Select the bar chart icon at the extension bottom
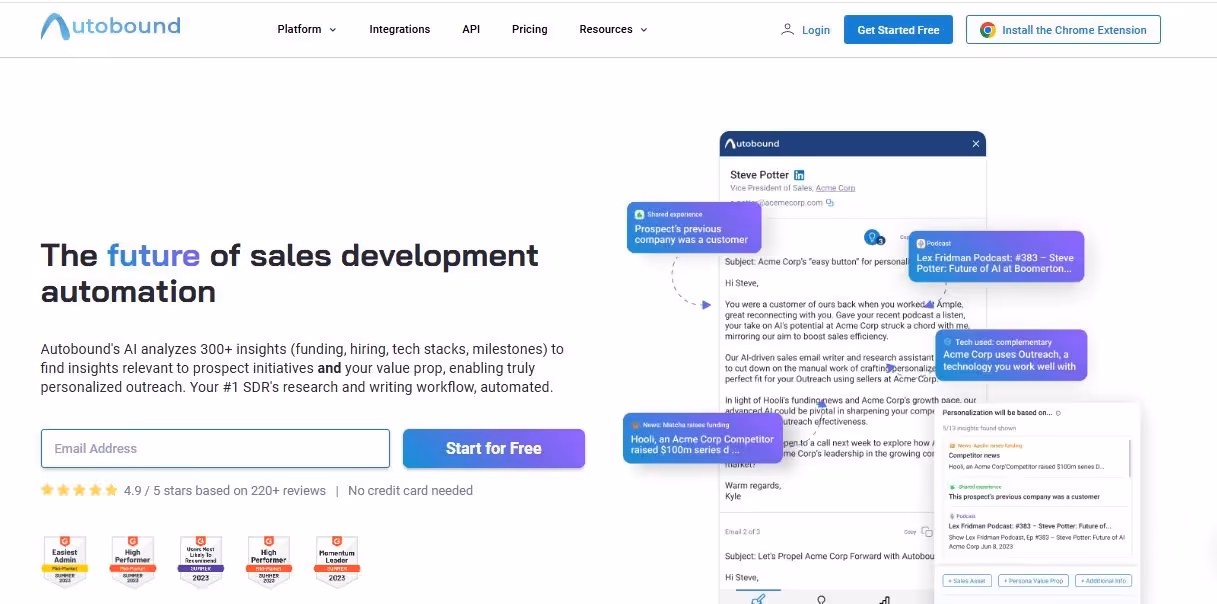The image size is (1217, 604). pyautogui.click(x=884, y=601)
